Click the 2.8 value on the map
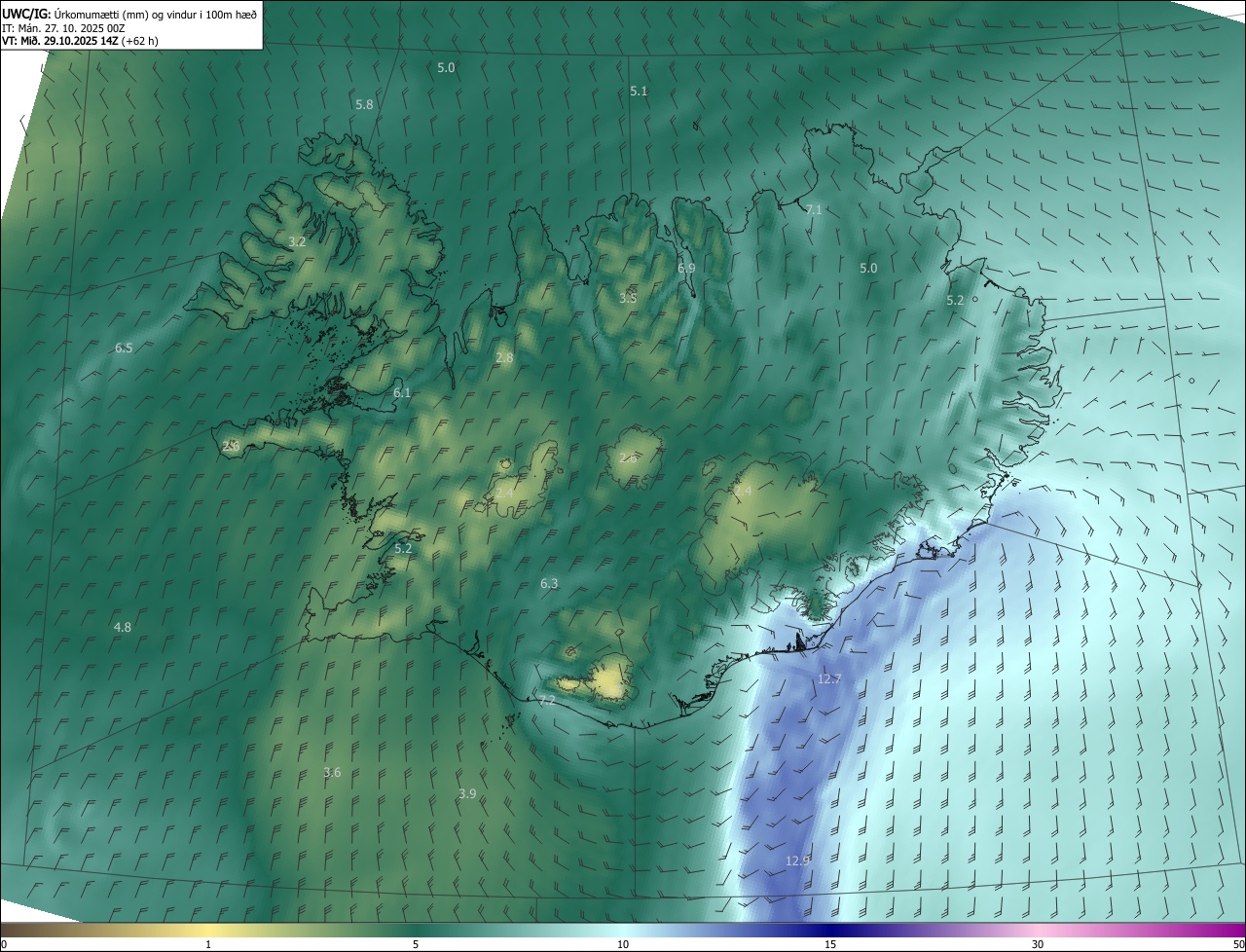Viewport: 1246px width, 952px height. tap(504, 358)
